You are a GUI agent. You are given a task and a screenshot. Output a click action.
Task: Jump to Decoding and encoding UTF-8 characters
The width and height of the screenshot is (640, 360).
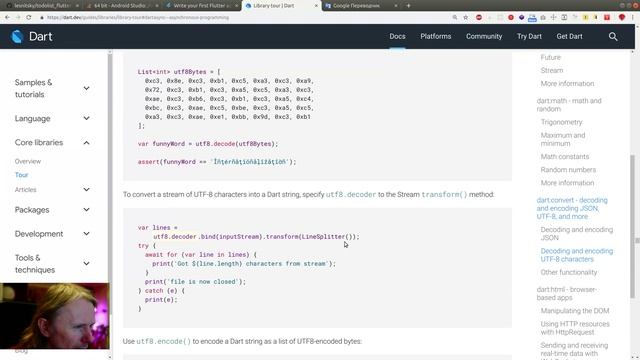[x=577, y=255]
